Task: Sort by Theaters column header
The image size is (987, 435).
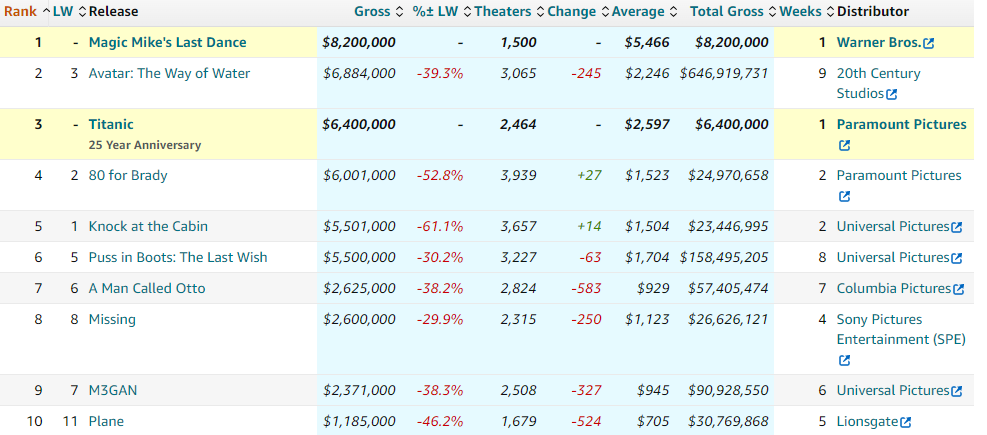Action: (503, 11)
